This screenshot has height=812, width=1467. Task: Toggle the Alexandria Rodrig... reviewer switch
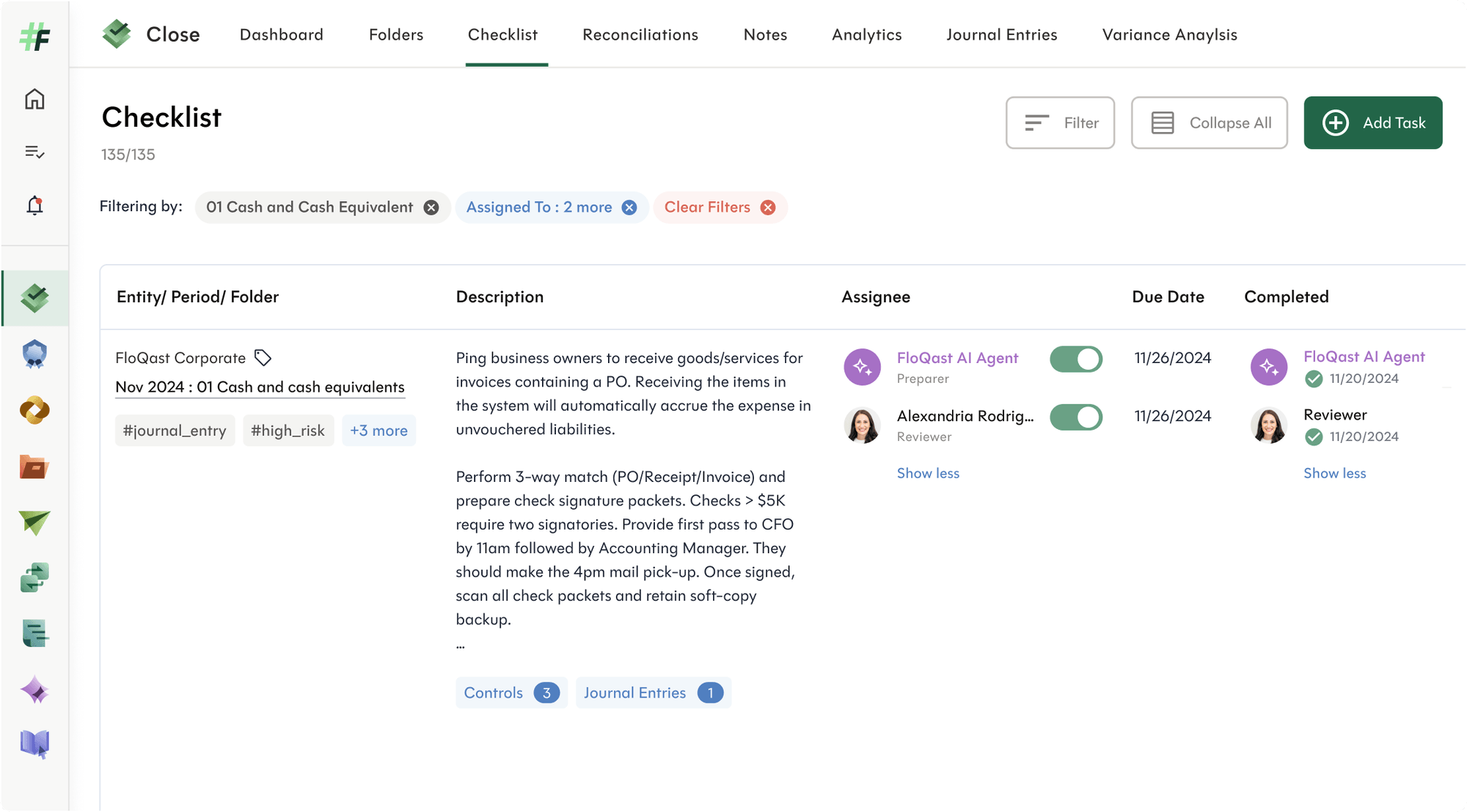click(1076, 417)
